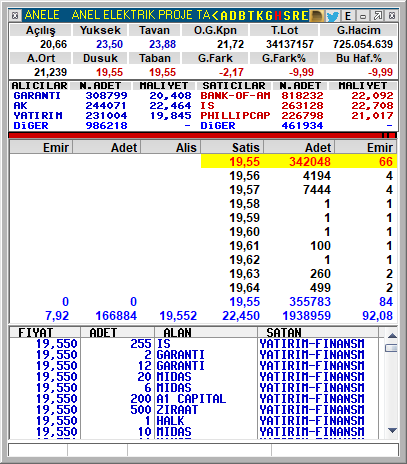Screen dimensions: 407x464
Task: Select the ZIRAAT 500 lot trade row
Action: click(x=194, y=410)
